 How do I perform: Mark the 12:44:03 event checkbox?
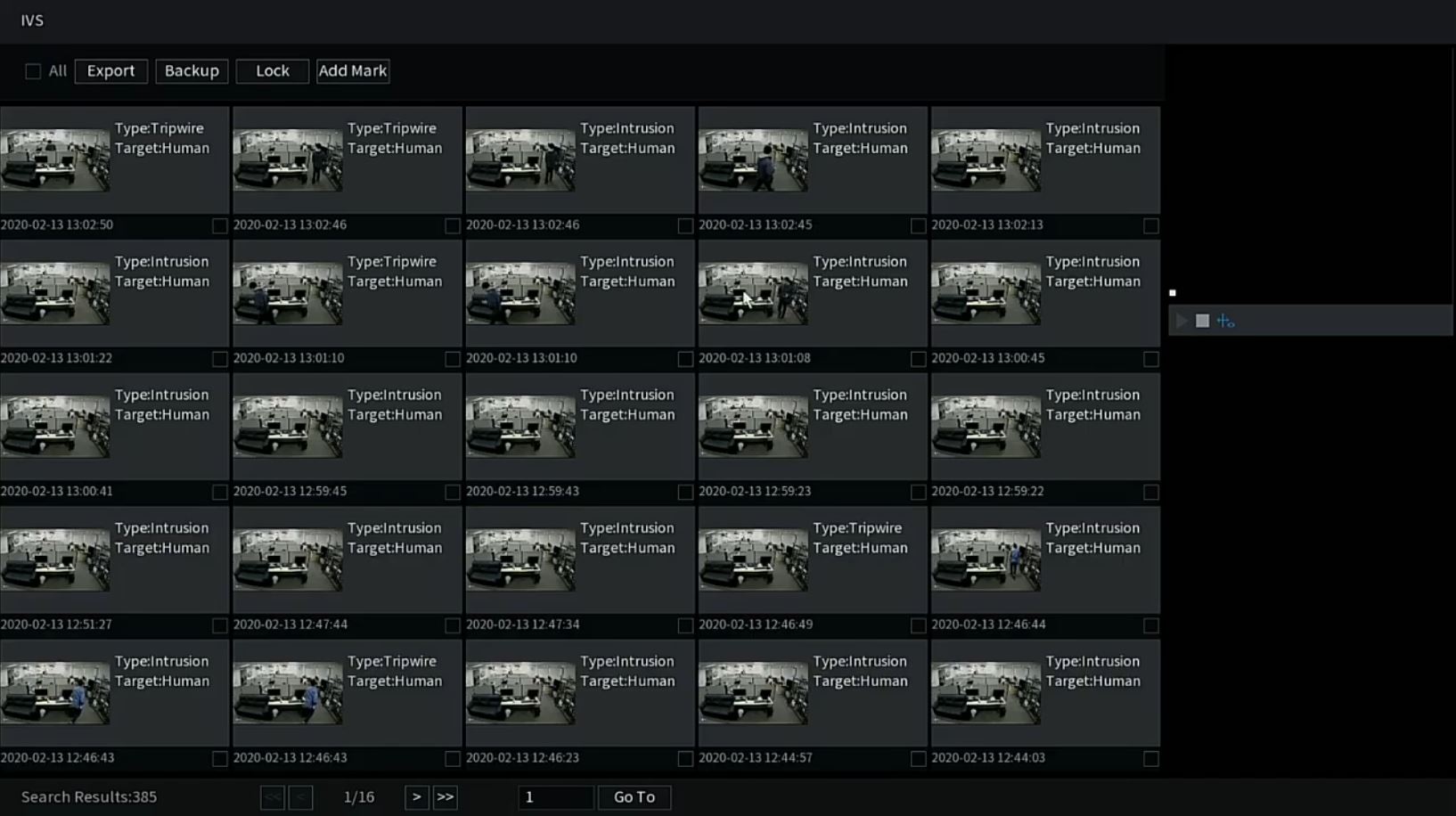(1150, 759)
